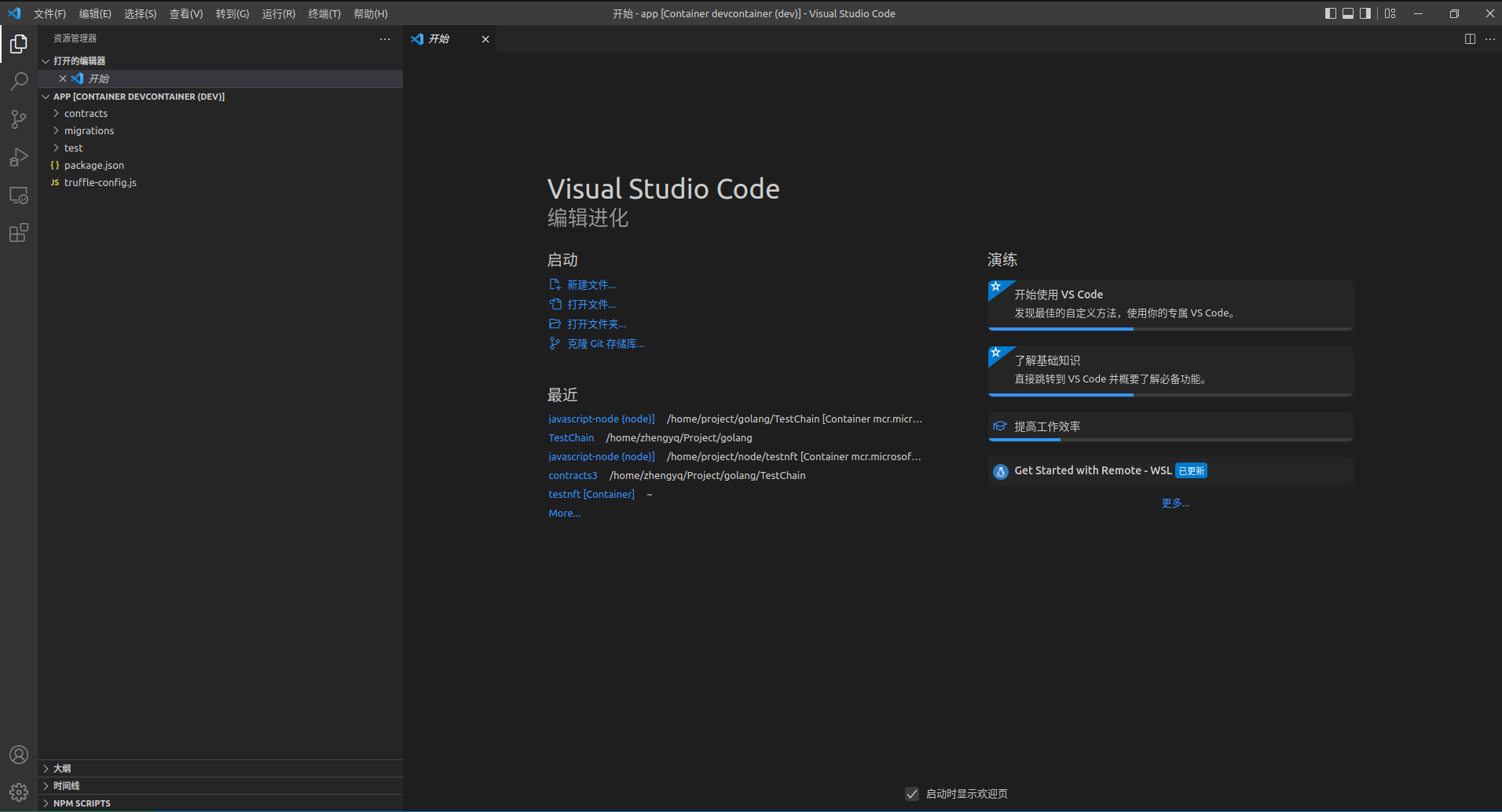This screenshot has width=1502, height=812.
Task: Split the editor to the right
Action: [1470, 39]
